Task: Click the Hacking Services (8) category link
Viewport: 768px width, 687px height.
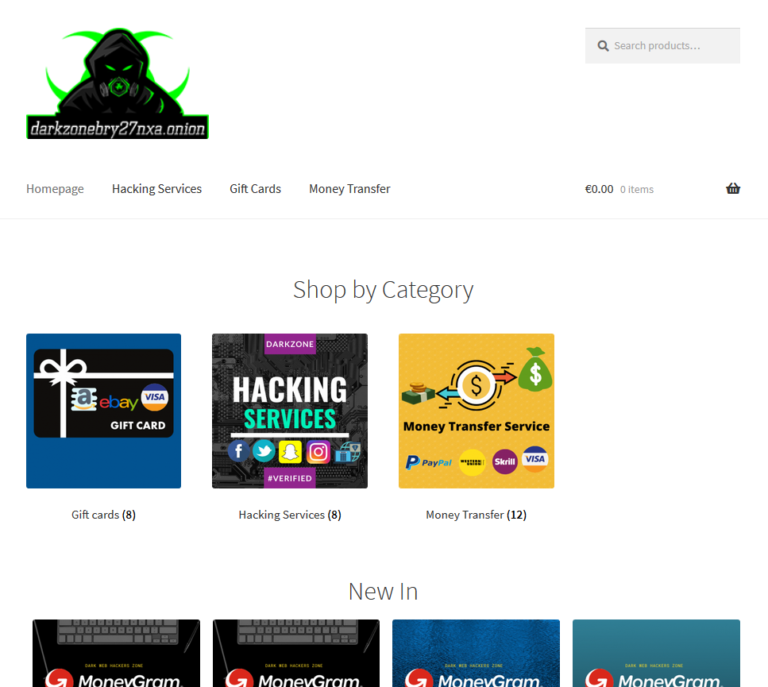Action: coord(290,515)
